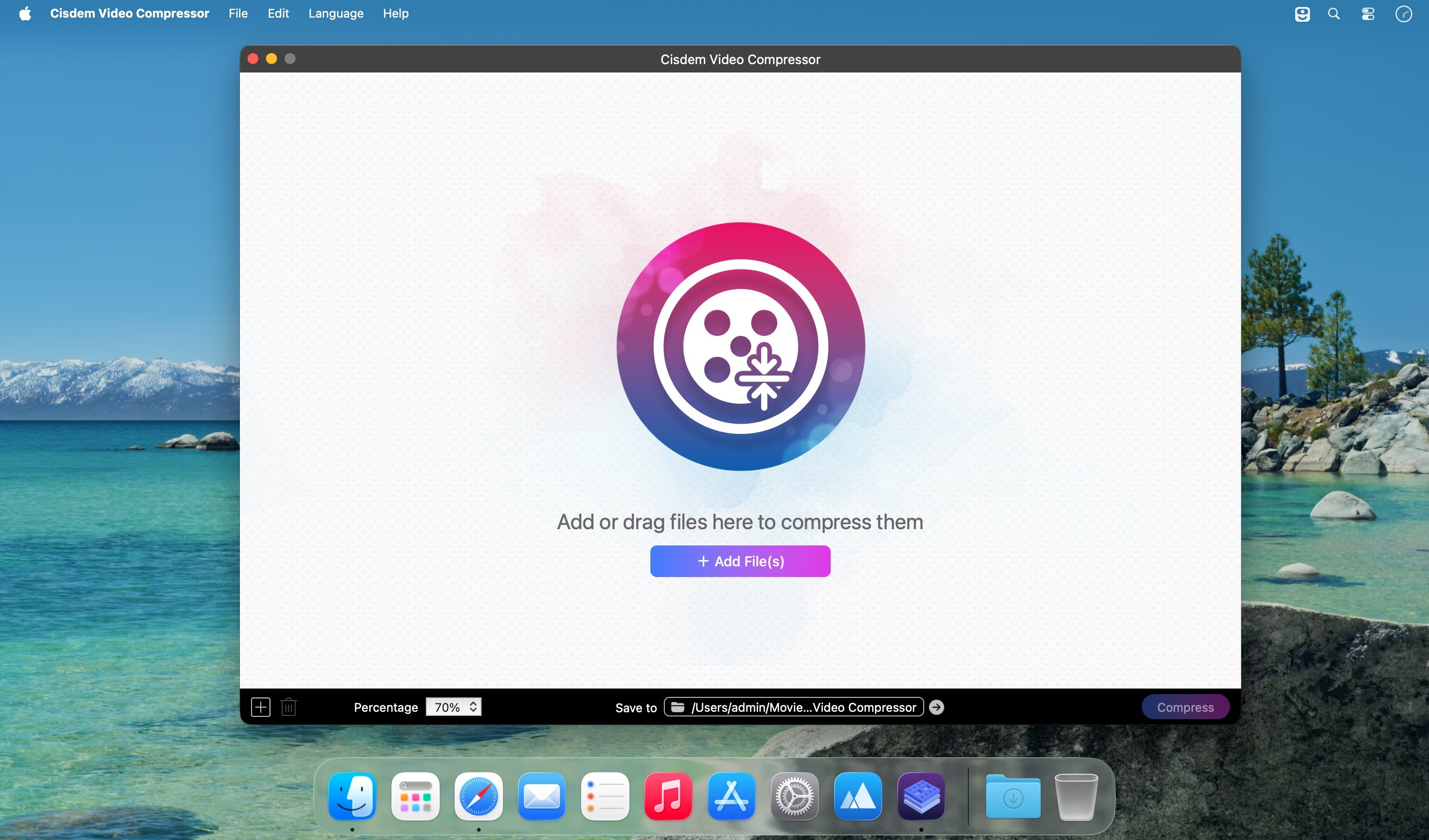Launch Safari from the dock
The width and height of the screenshot is (1429, 840).
[x=479, y=796]
